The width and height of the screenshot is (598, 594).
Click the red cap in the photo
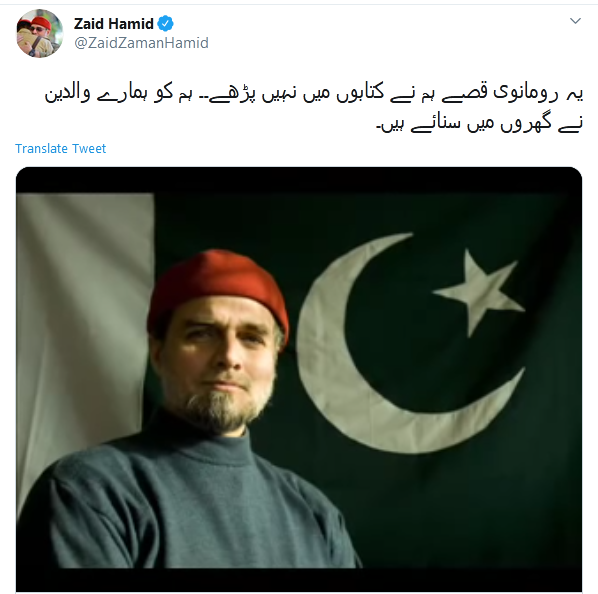click(217, 292)
